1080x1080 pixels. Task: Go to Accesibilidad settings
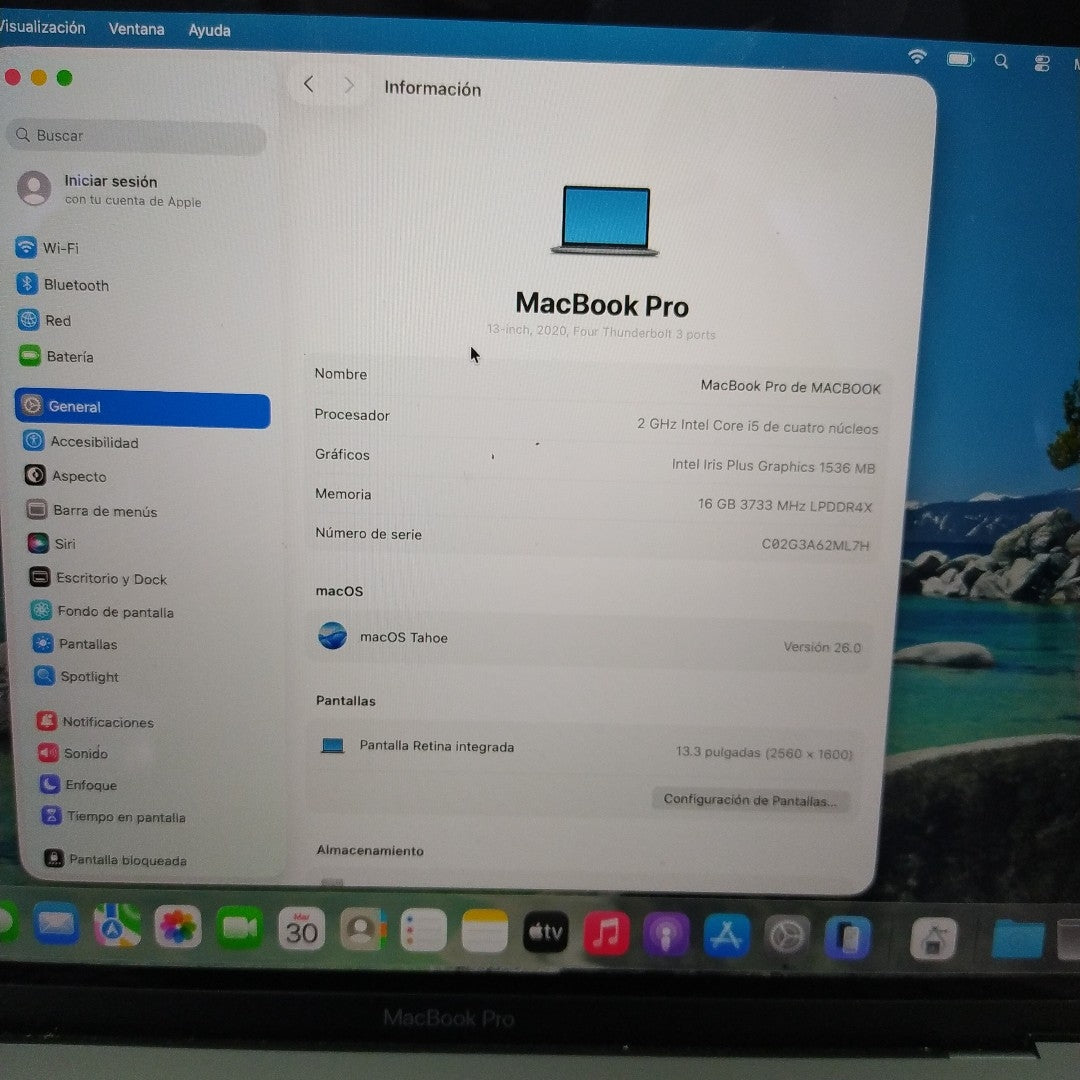click(x=94, y=442)
